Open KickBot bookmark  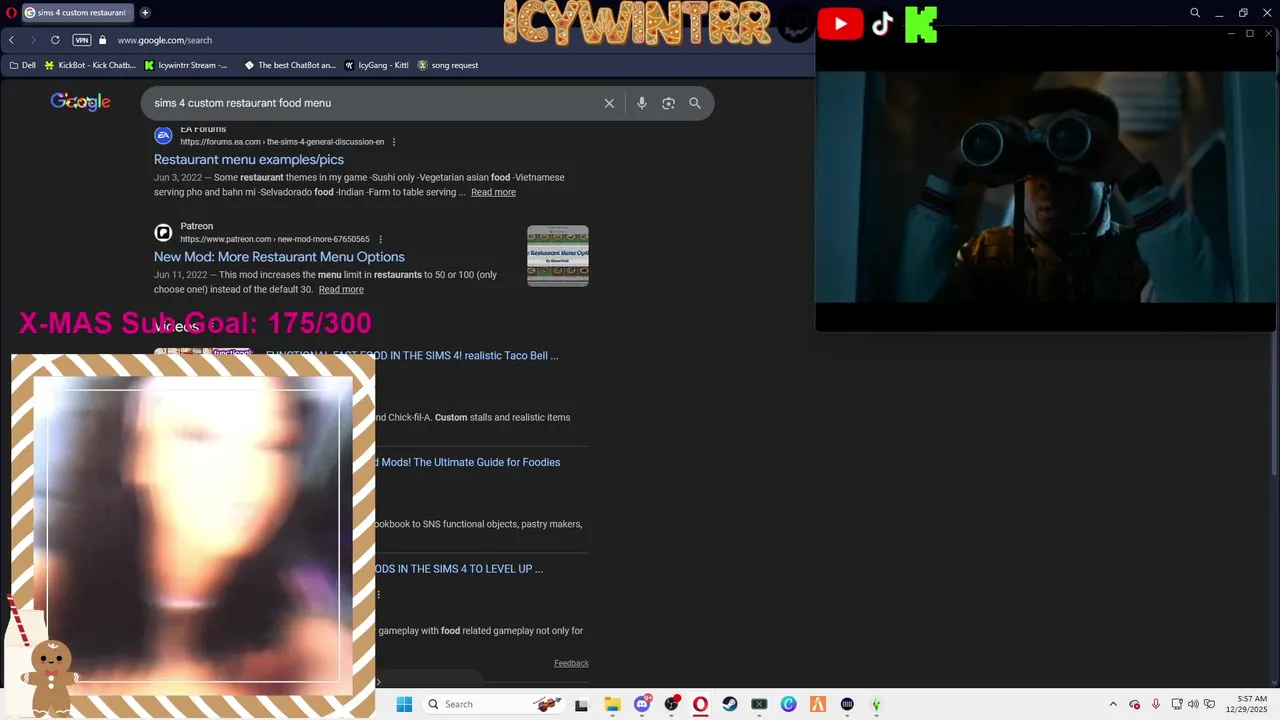coord(90,65)
